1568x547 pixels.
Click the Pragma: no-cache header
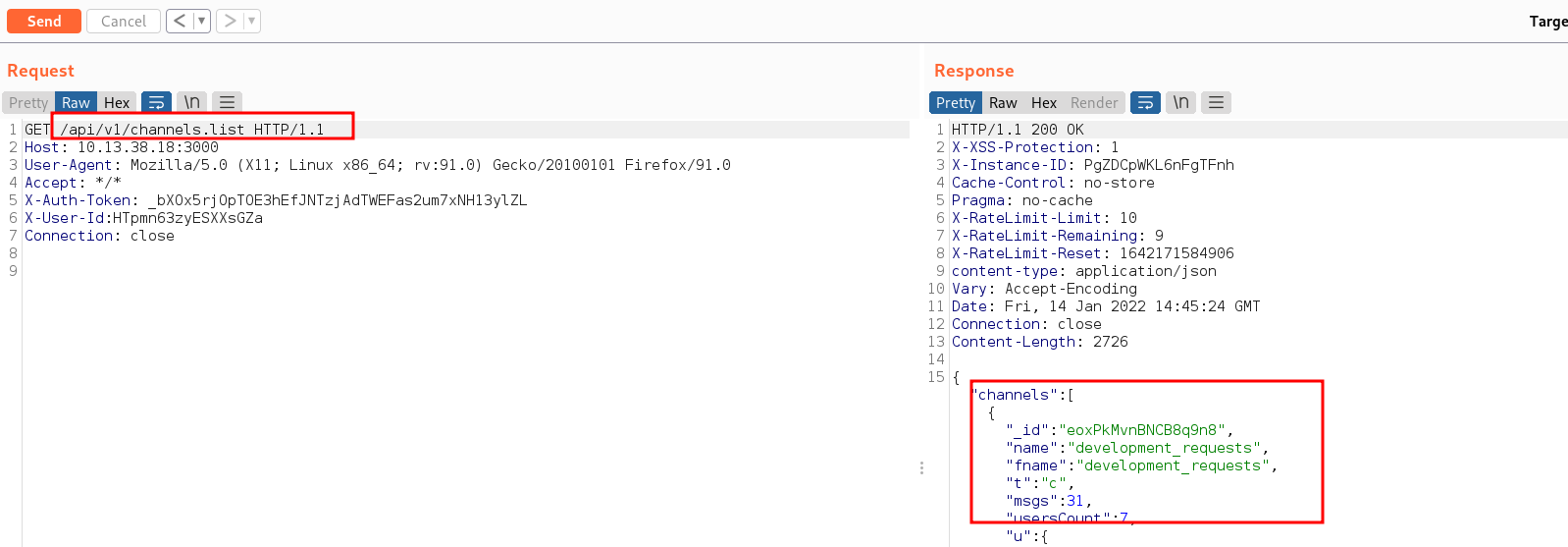tap(1022, 200)
